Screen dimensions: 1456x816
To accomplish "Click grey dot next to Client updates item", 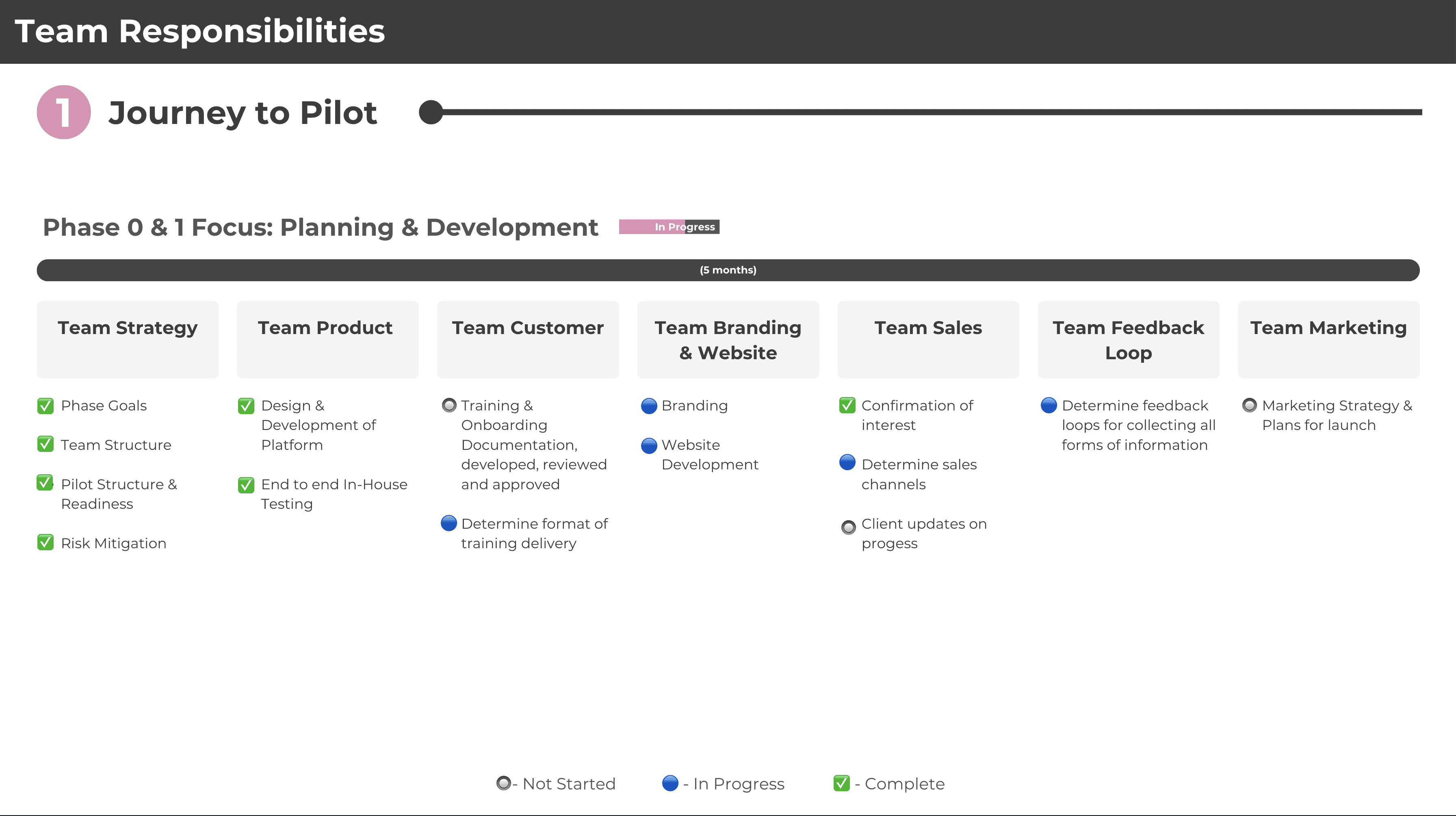I will (848, 527).
